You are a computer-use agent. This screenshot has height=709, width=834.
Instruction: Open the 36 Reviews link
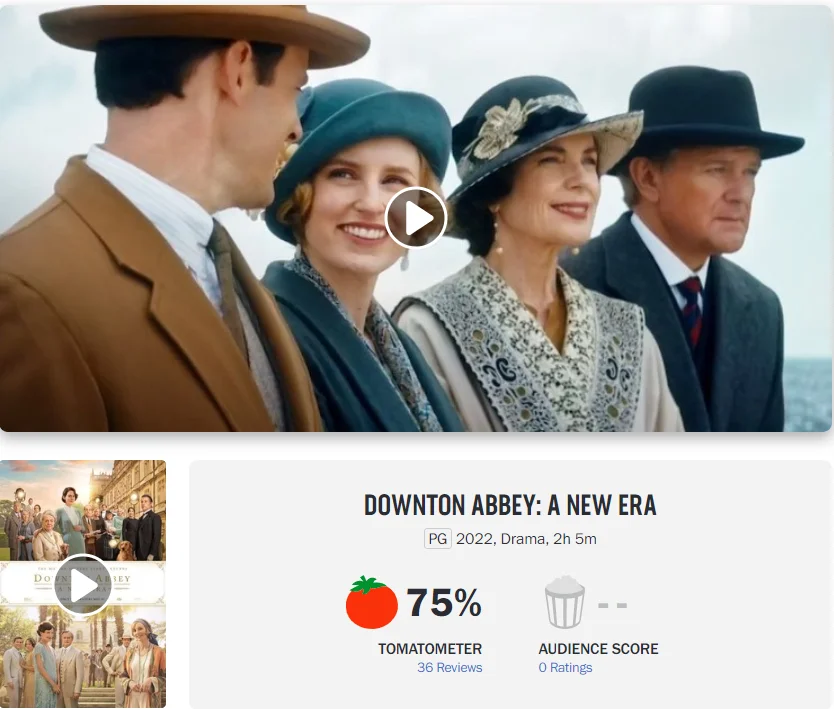click(x=449, y=668)
